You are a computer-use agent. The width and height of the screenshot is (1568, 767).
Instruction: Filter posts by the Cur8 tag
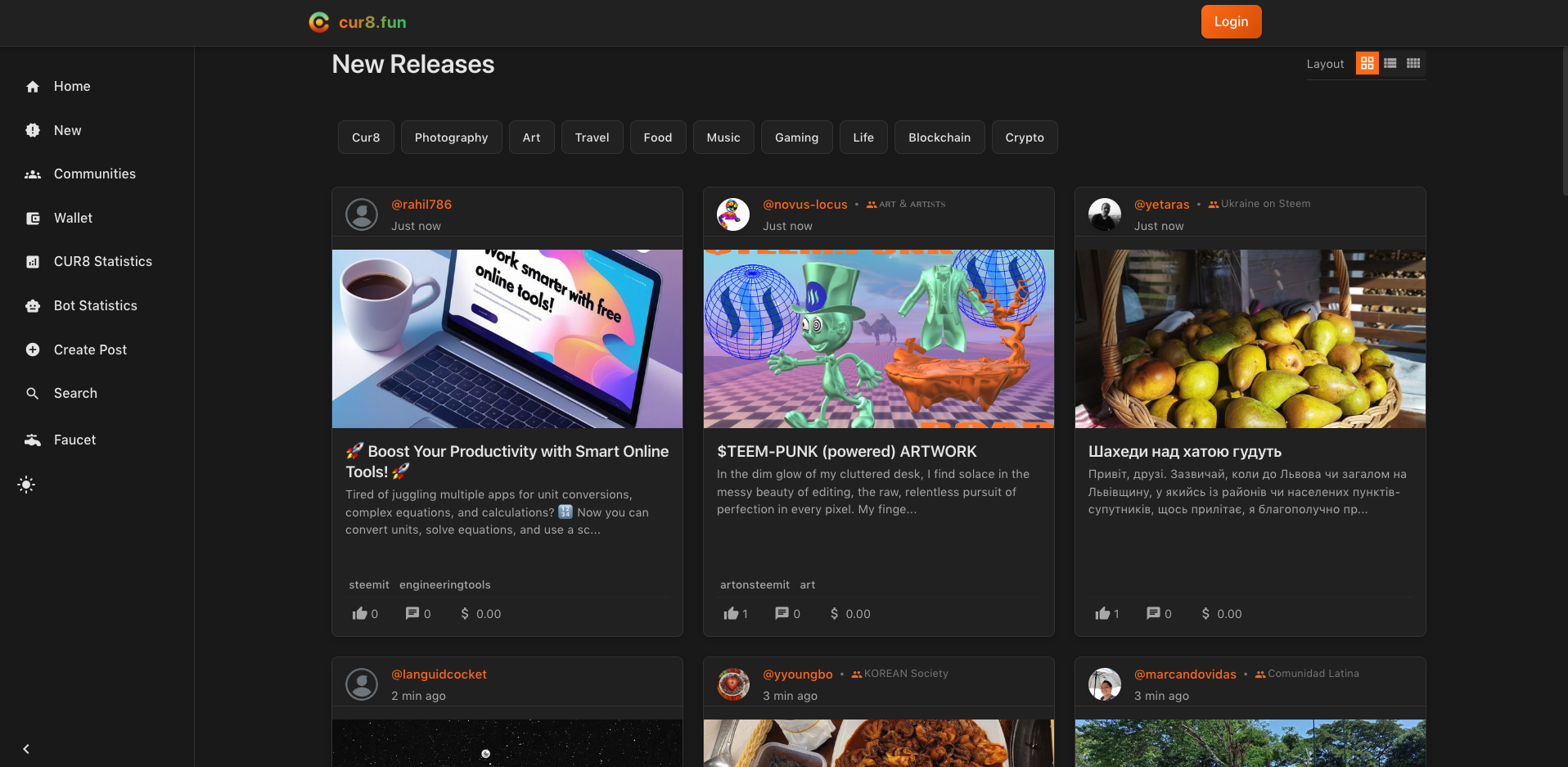(366, 138)
